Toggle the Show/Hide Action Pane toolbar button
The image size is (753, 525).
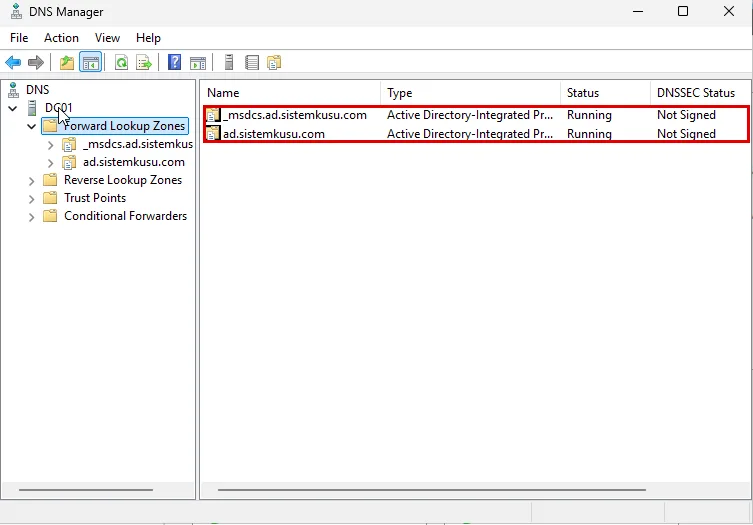198,62
